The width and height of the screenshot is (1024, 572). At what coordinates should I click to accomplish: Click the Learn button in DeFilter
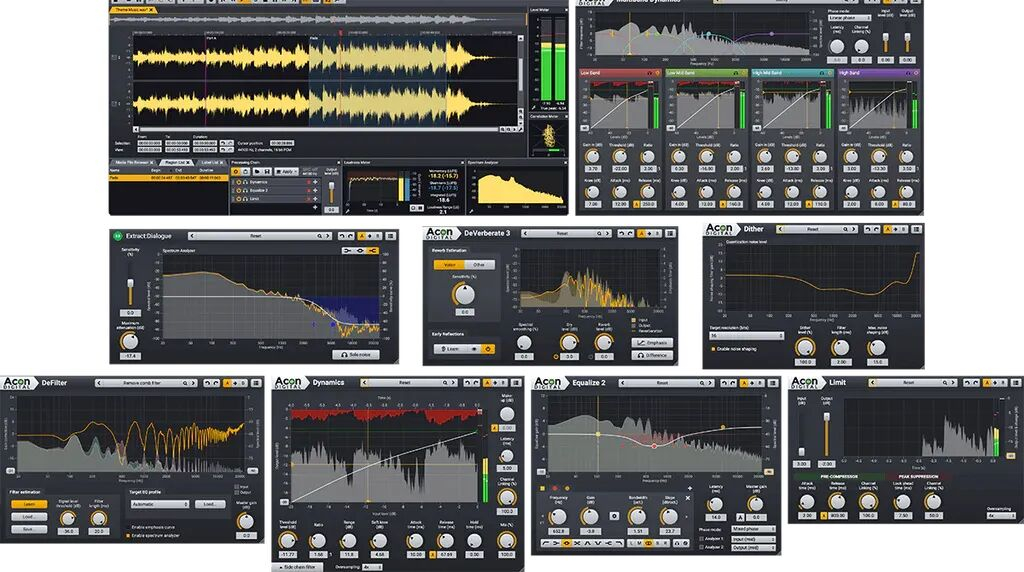tap(29, 504)
